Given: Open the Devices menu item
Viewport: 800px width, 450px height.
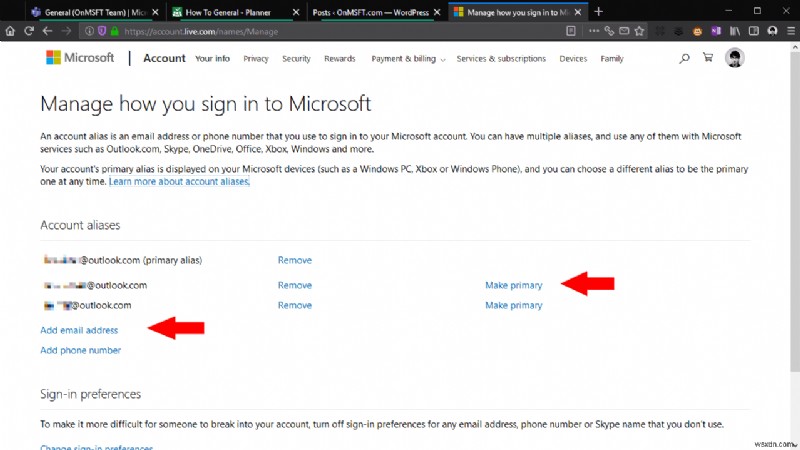Looking at the screenshot, I should [x=573, y=59].
